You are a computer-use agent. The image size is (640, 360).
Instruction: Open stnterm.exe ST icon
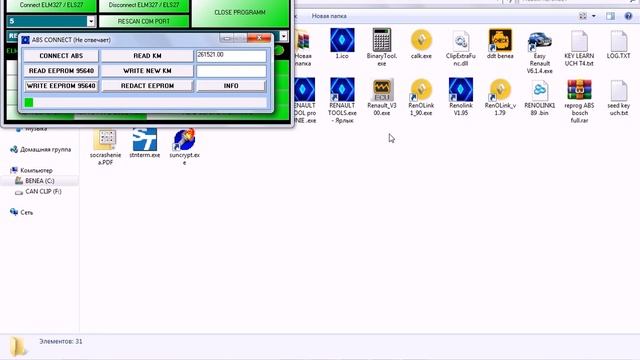point(144,139)
